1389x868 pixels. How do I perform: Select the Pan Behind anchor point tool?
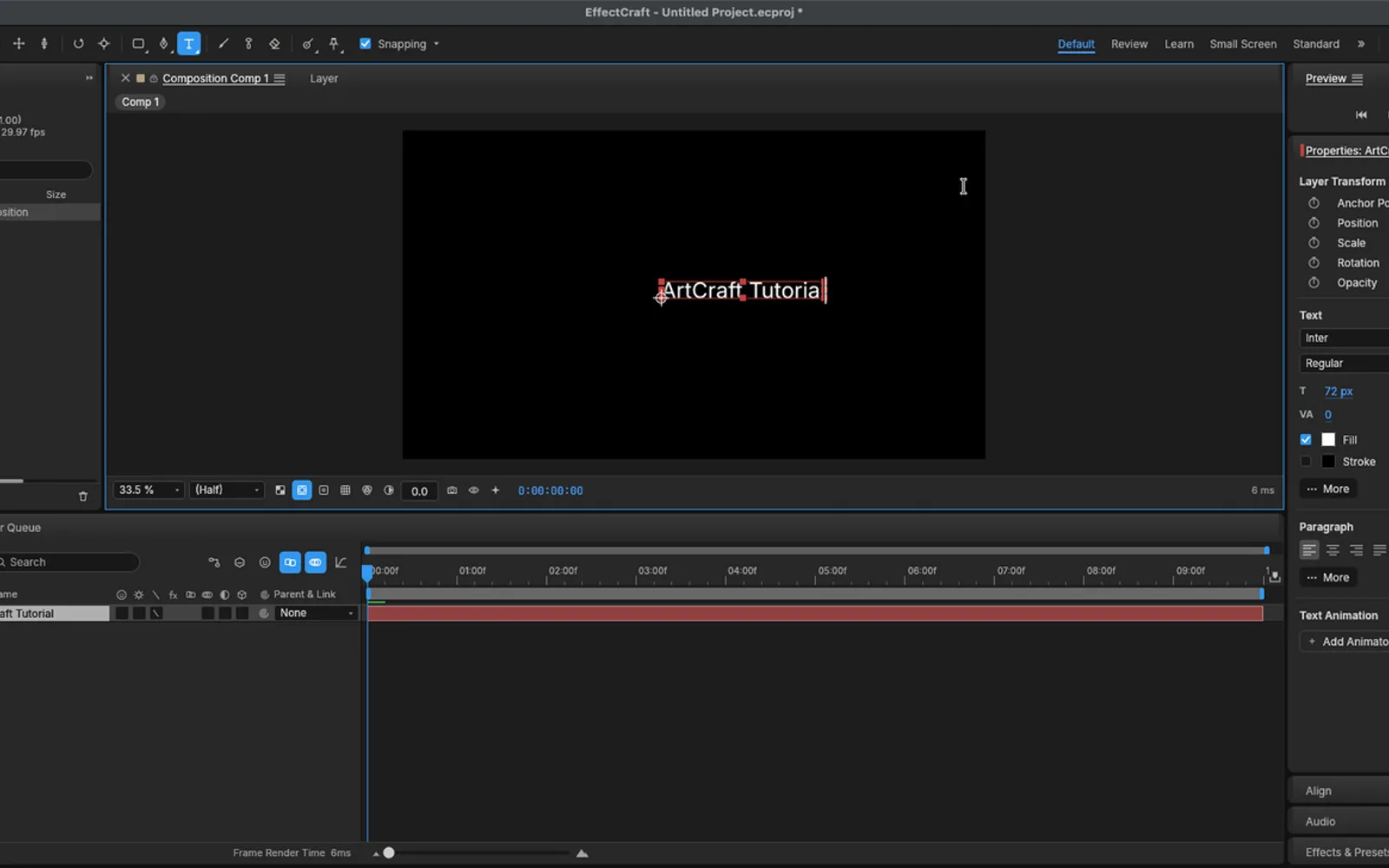click(104, 43)
